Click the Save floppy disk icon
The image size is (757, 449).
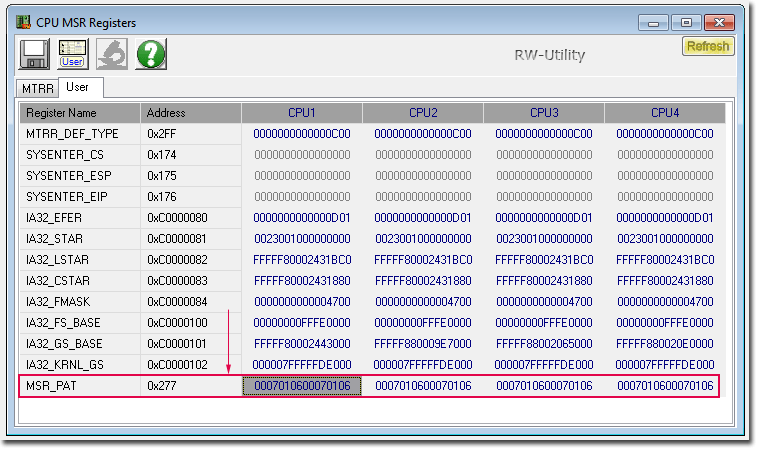[x=34, y=54]
